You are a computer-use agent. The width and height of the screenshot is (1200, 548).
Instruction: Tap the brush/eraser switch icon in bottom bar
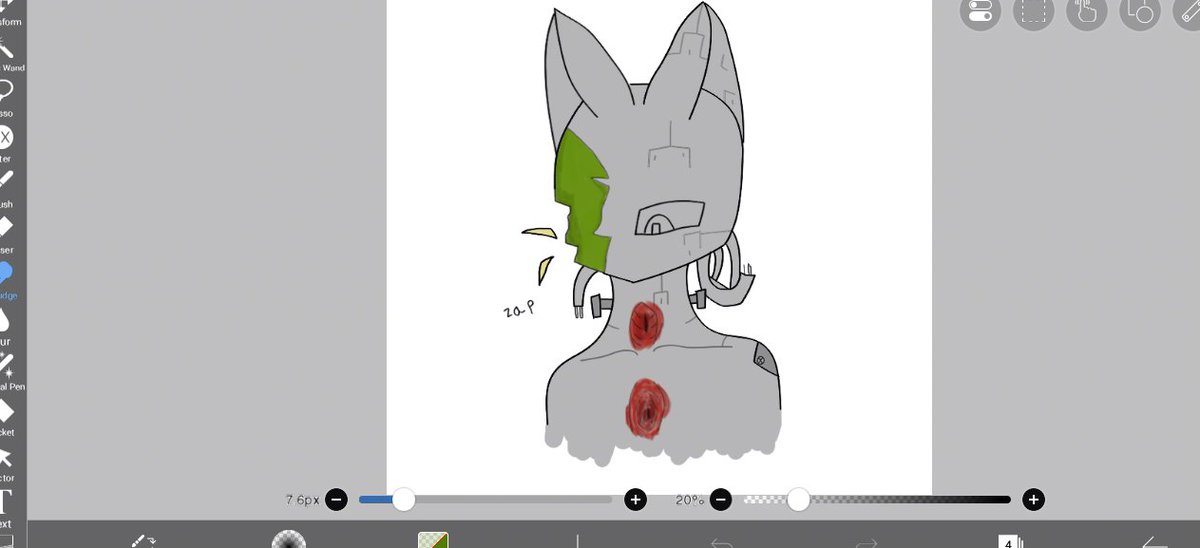[143, 540]
